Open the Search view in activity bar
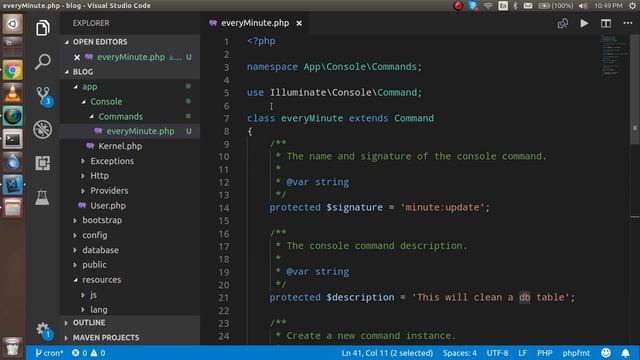 coord(42,62)
